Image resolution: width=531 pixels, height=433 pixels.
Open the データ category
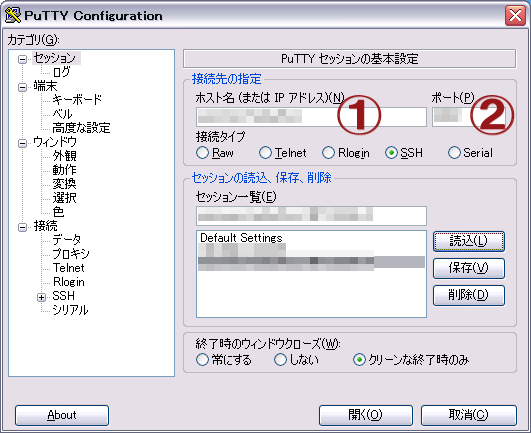67,240
